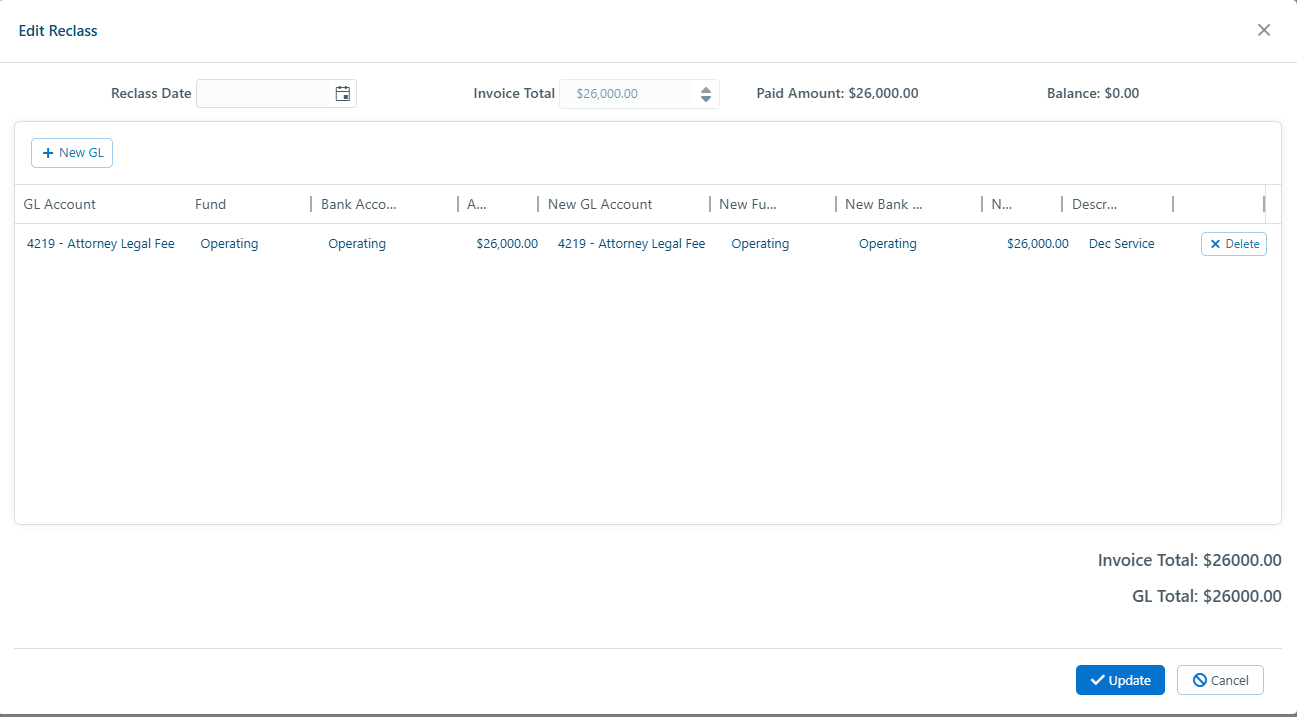Click the checkmark icon on Update button
Image resolution: width=1297 pixels, height=717 pixels.
[x=1098, y=680]
